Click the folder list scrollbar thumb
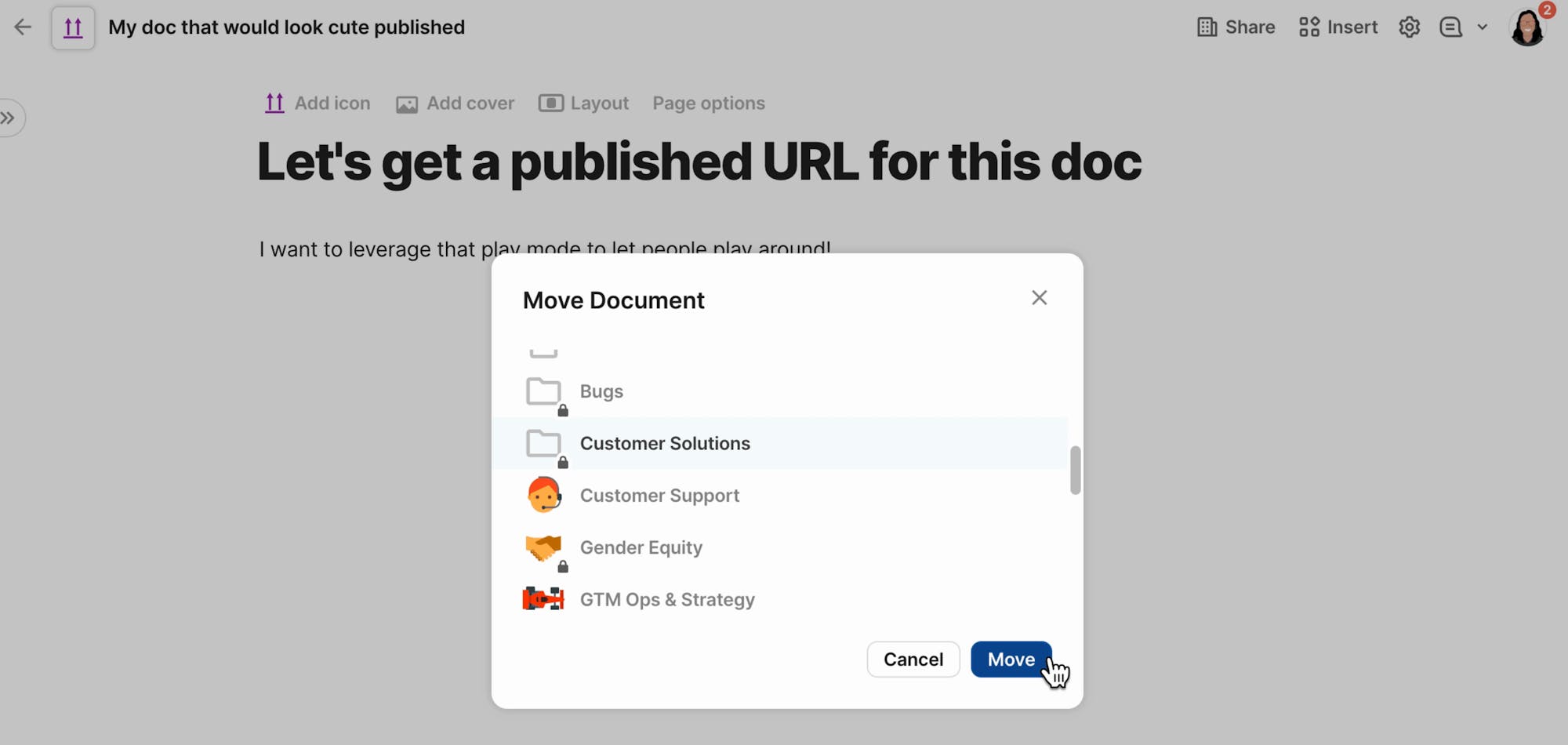This screenshot has width=1568, height=745. pos(1075,471)
